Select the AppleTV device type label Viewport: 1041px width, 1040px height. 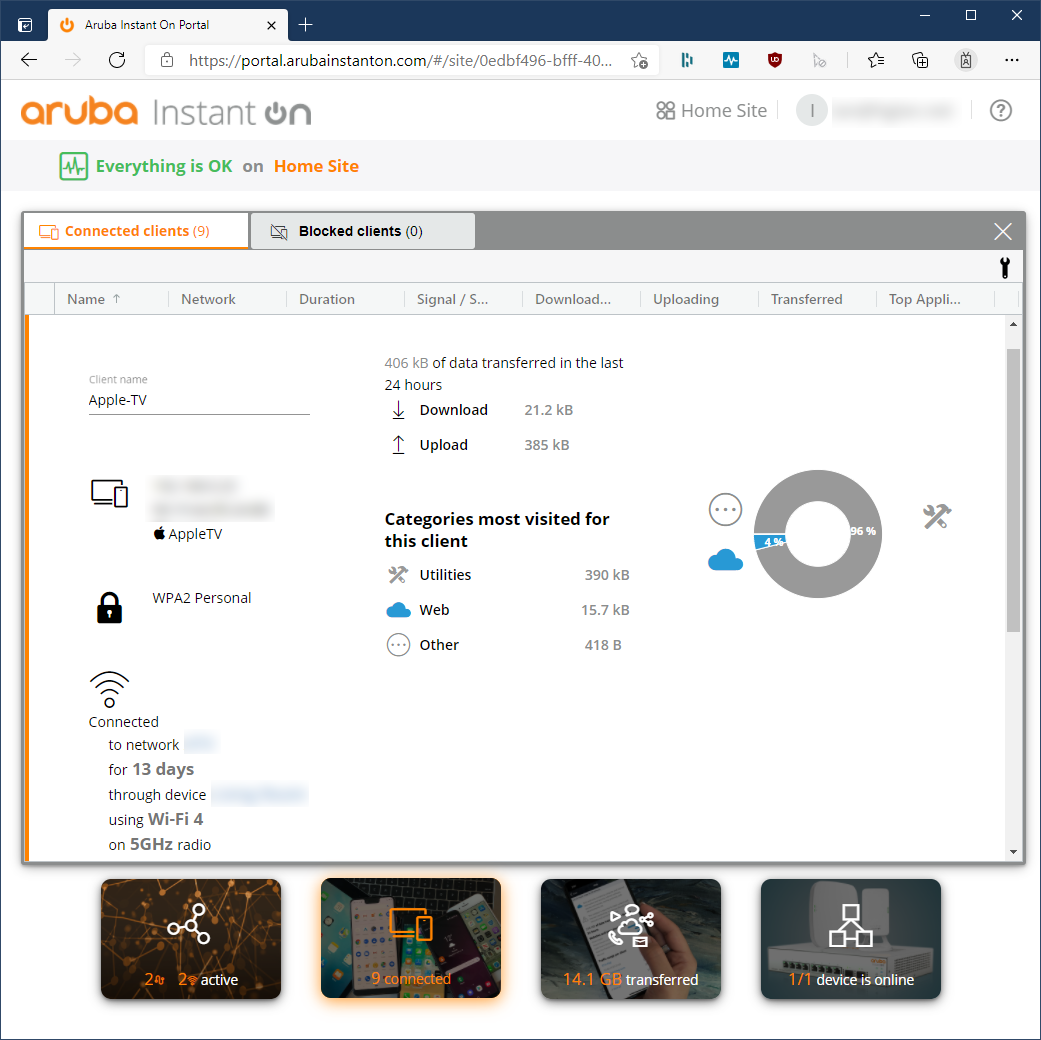click(195, 534)
